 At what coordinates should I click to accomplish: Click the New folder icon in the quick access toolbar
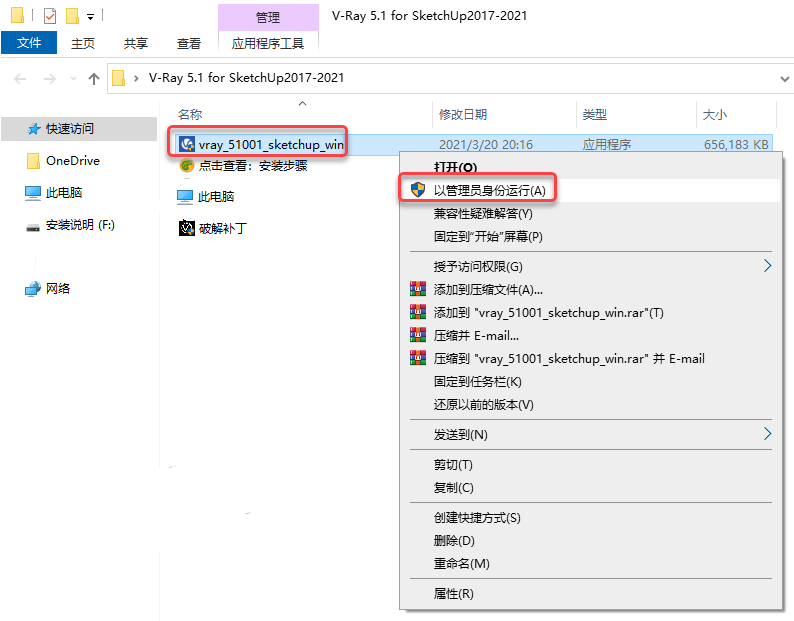coord(72,16)
